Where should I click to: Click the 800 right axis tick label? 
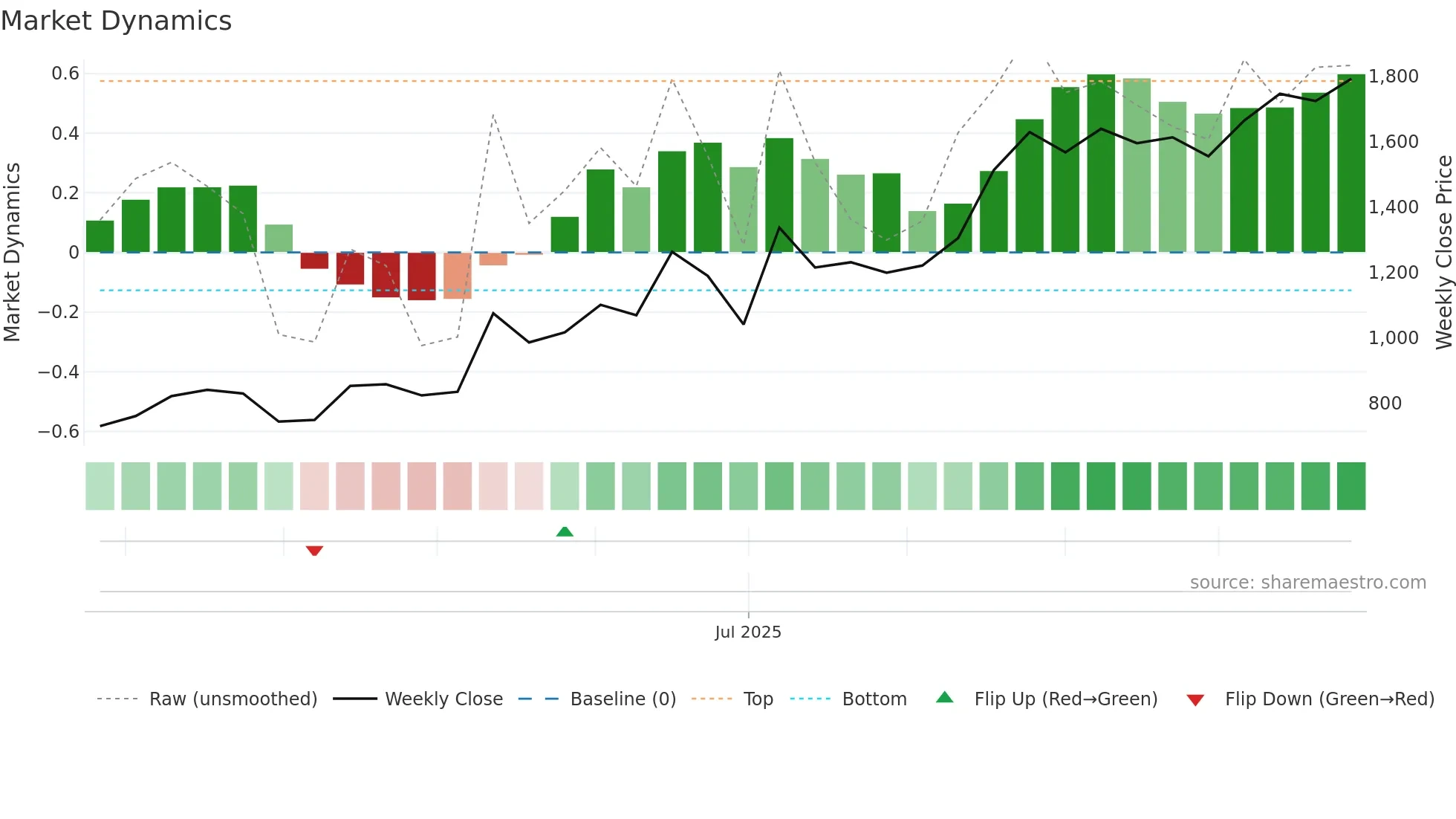(1385, 404)
